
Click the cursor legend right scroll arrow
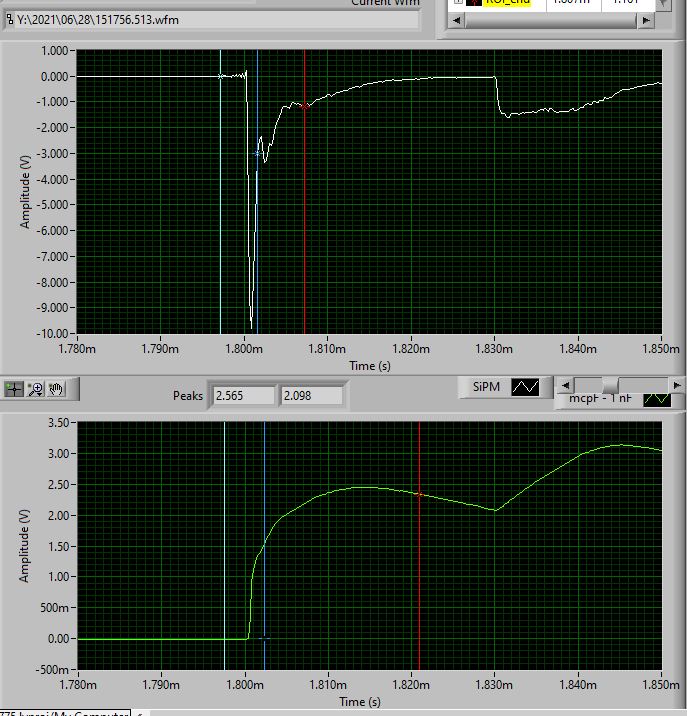(645, 20)
